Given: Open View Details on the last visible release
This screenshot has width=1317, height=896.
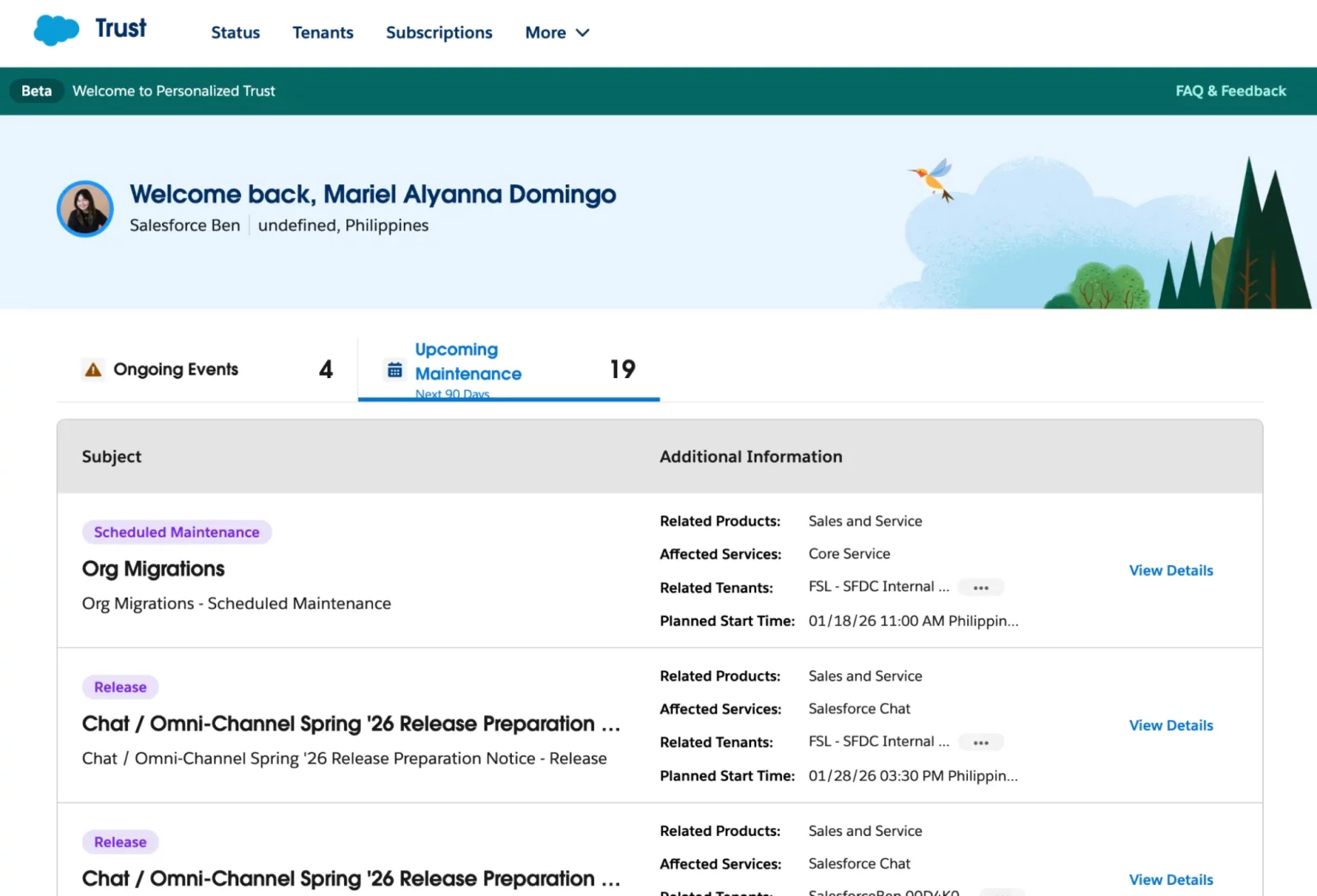Looking at the screenshot, I should click(x=1170, y=880).
